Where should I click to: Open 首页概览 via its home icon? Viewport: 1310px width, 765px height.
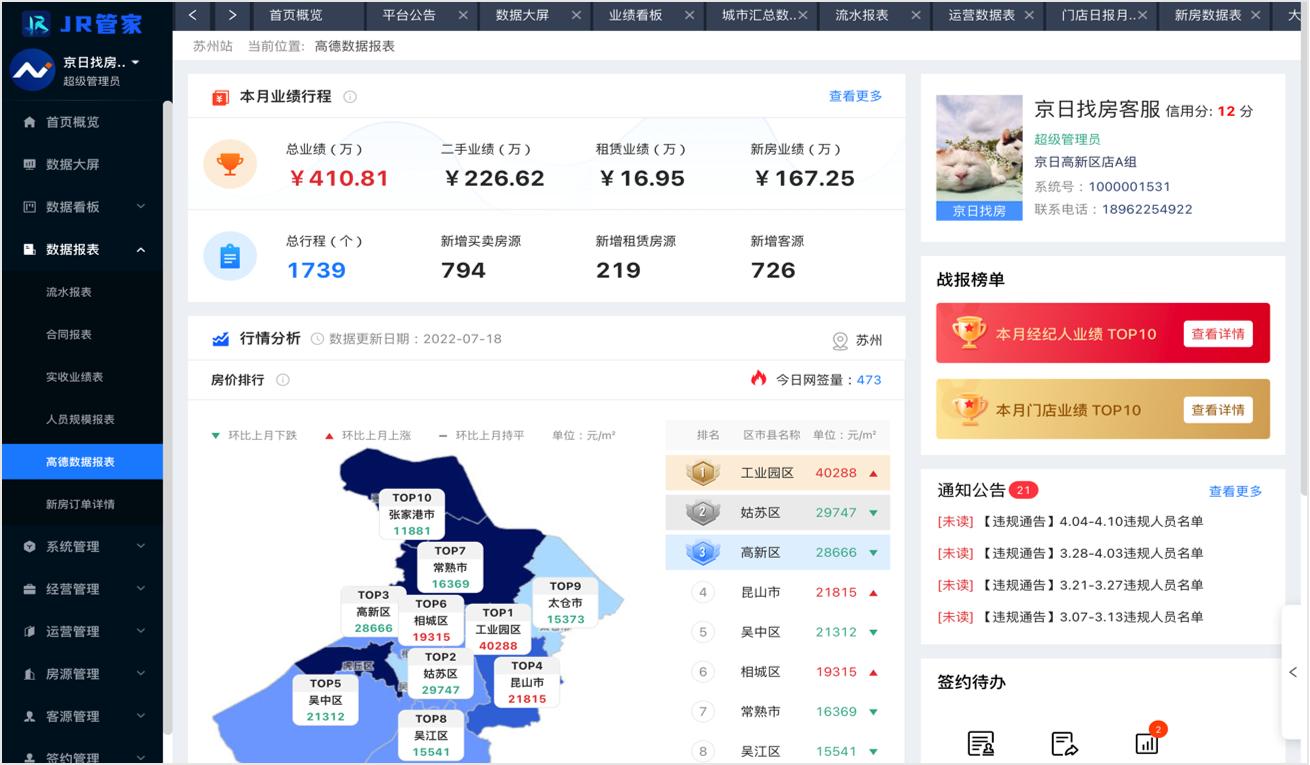28,122
